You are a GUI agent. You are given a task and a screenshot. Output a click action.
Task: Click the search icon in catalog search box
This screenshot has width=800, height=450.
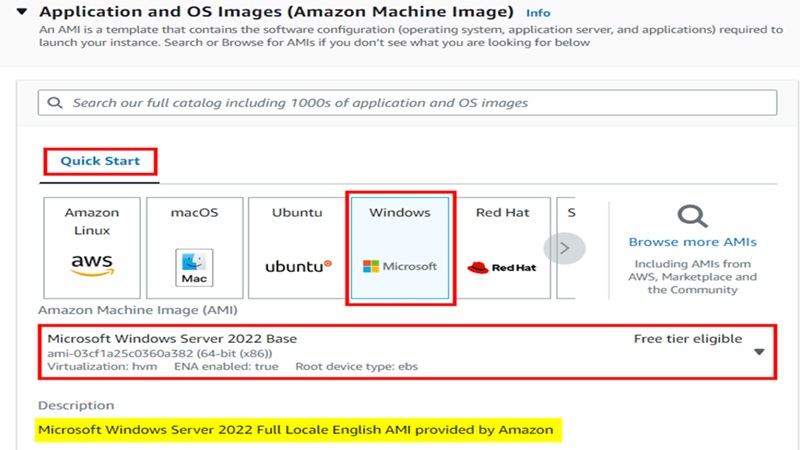55,103
